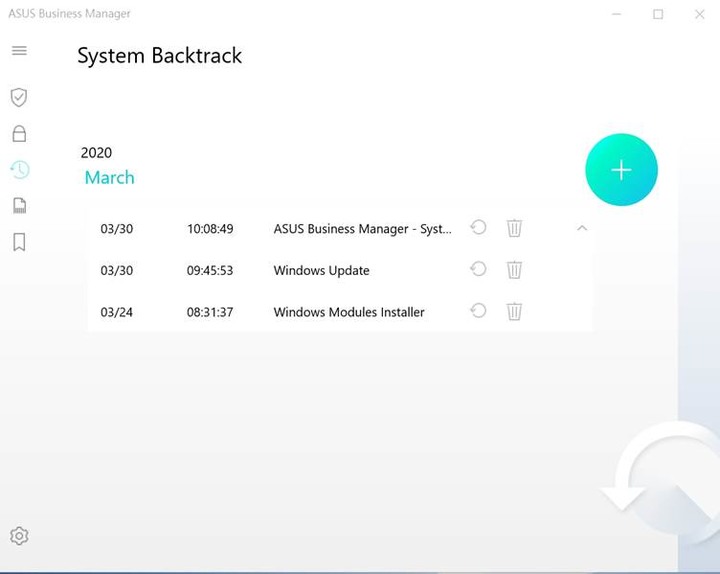The height and width of the screenshot is (574, 720).
Task: Open the shield security section in sidebar
Action: click(19, 97)
